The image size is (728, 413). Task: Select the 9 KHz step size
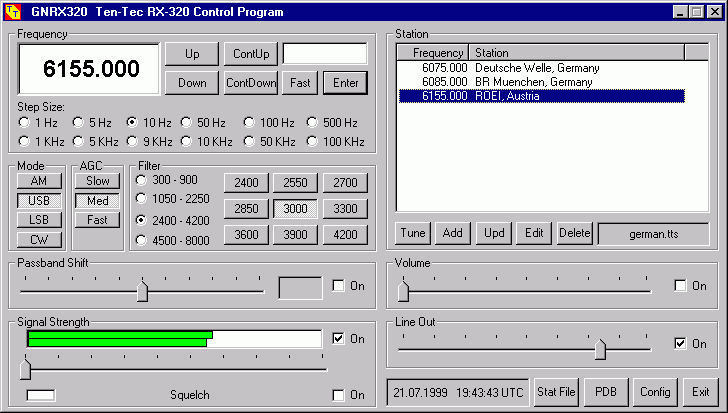point(150,142)
